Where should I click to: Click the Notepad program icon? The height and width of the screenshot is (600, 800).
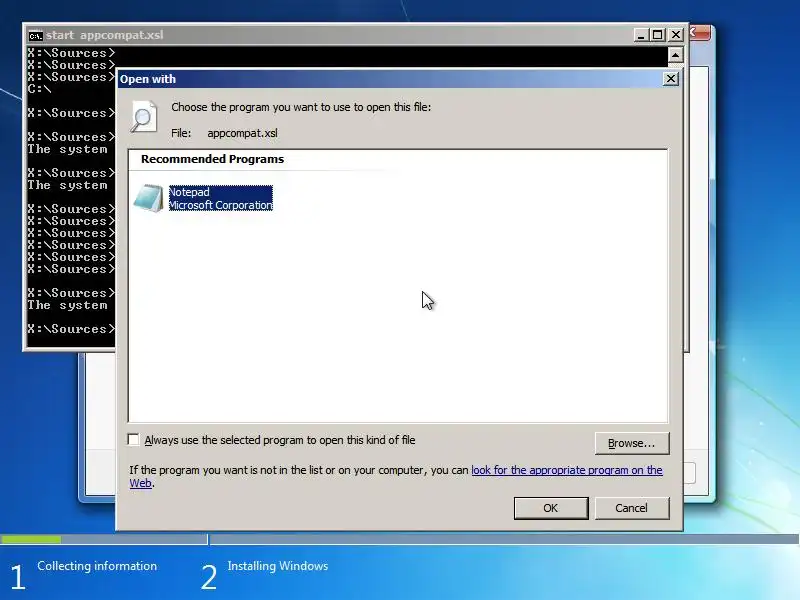[148, 198]
